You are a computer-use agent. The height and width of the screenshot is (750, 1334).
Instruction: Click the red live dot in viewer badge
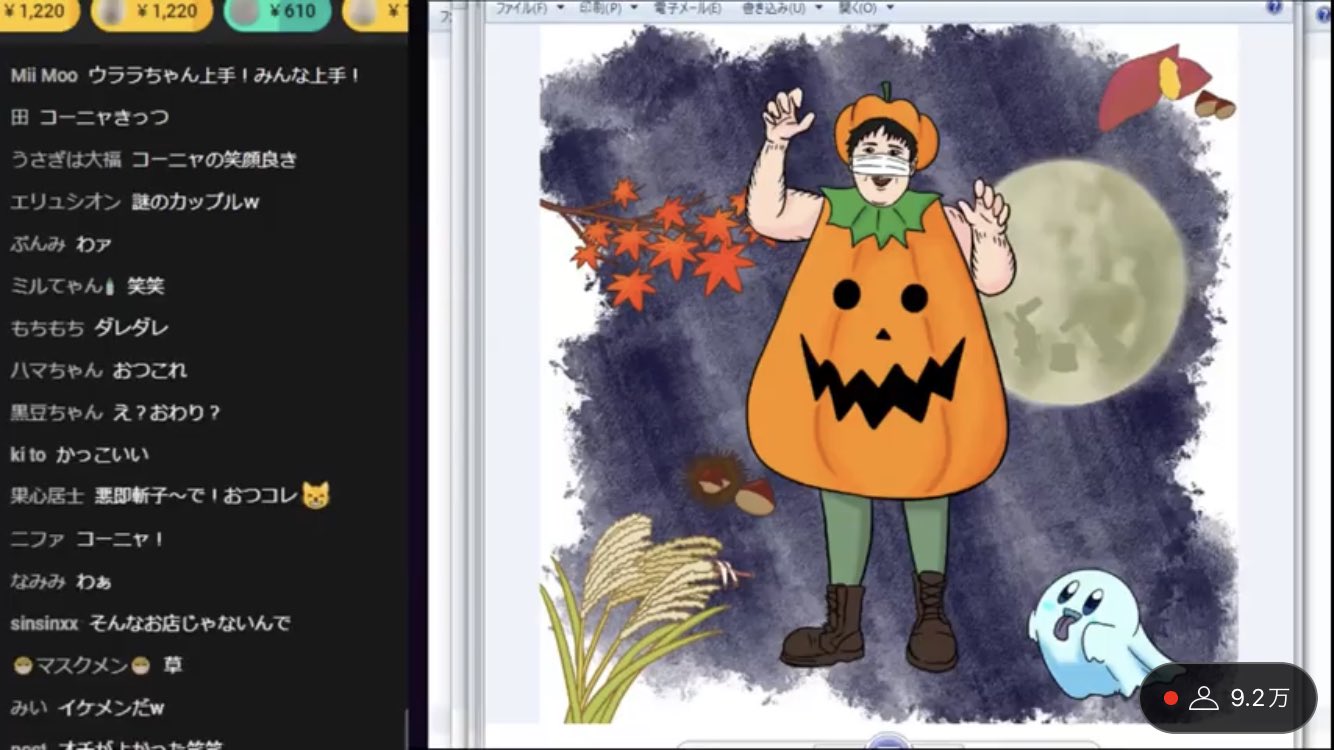(1170, 698)
